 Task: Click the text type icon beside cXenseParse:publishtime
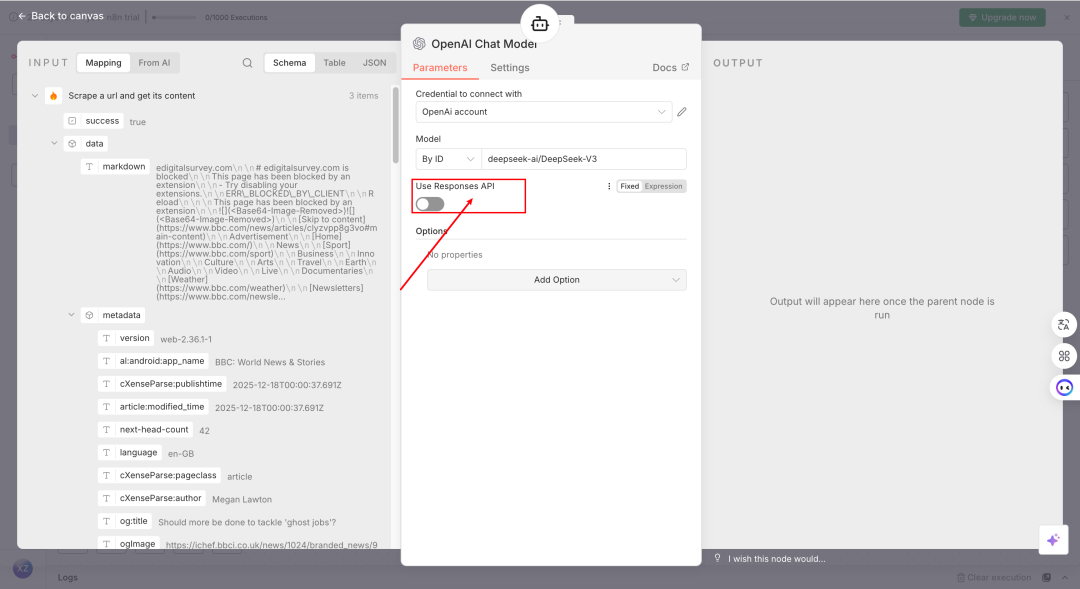(107, 384)
